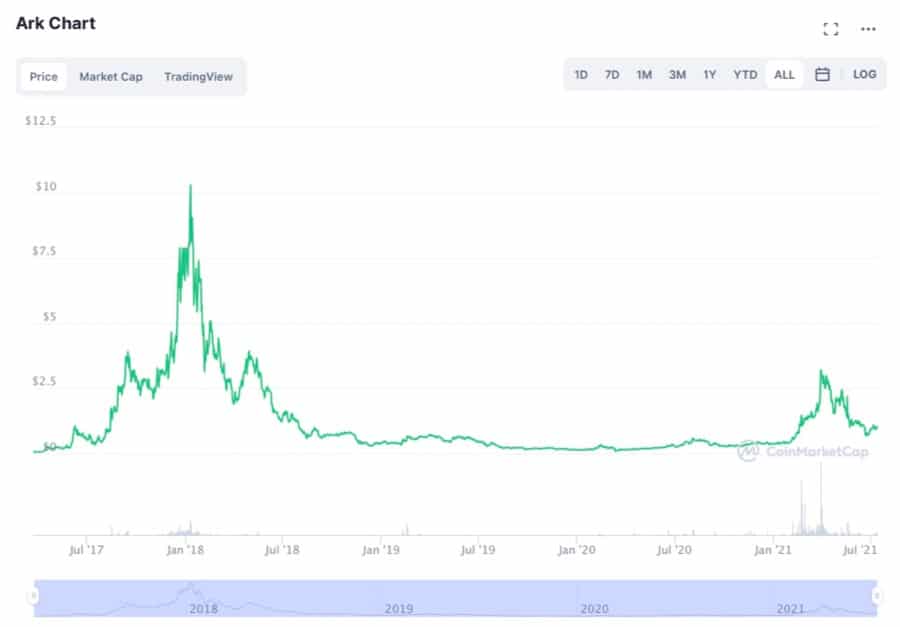Open the calendar date range picker
The width and height of the screenshot is (900, 627).
click(822, 75)
